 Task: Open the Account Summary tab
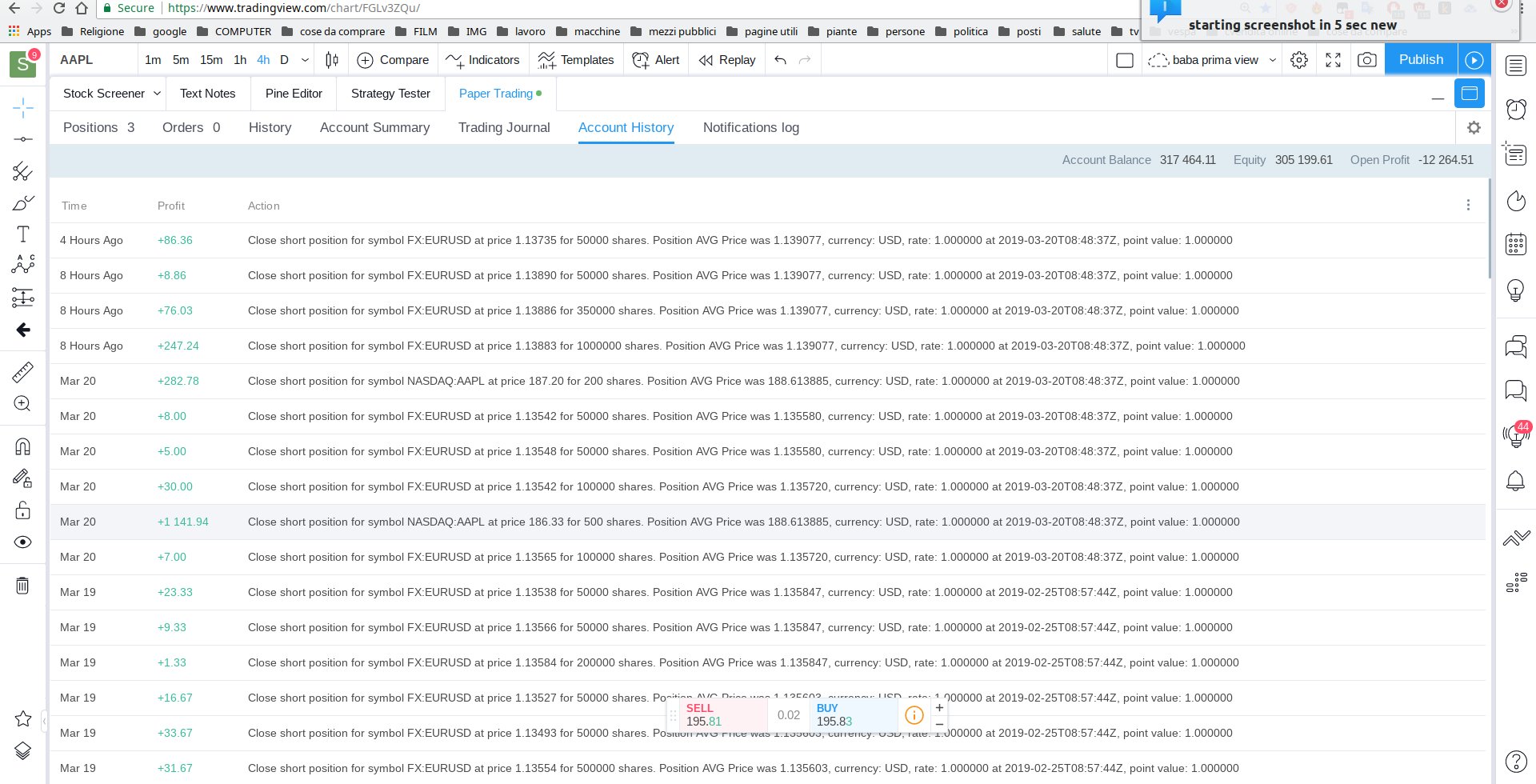click(374, 128)
